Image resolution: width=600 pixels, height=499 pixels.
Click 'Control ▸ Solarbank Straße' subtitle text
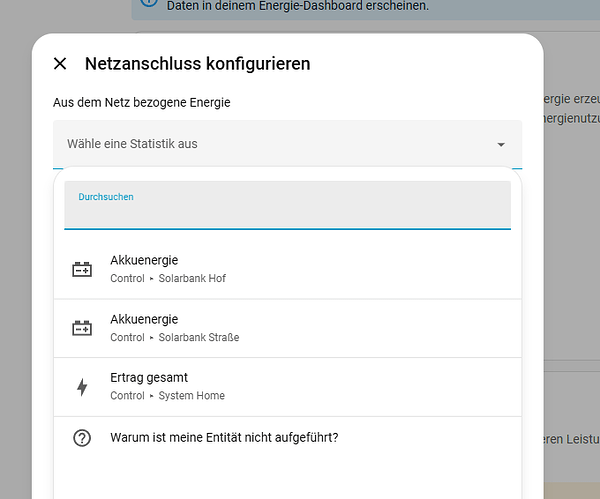pos(174,337)
